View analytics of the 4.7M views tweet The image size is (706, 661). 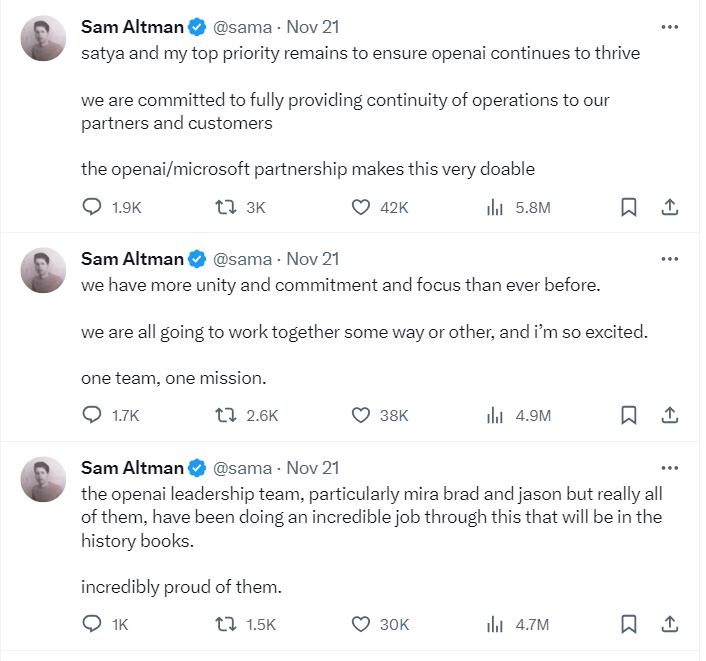pos(494,624)
